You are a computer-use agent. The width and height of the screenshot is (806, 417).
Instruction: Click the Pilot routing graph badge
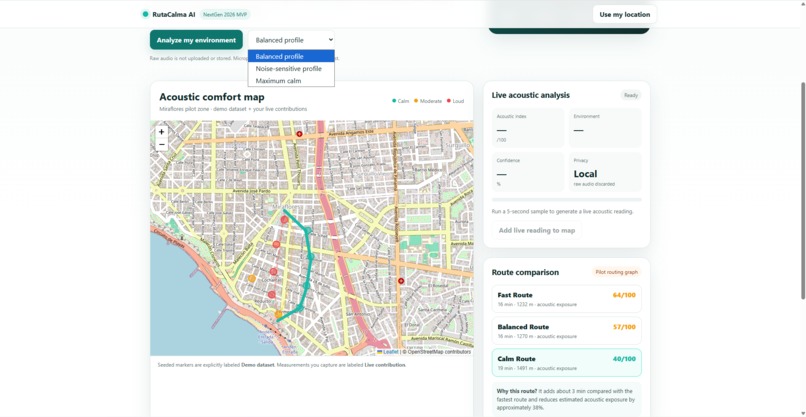point(616,272)
